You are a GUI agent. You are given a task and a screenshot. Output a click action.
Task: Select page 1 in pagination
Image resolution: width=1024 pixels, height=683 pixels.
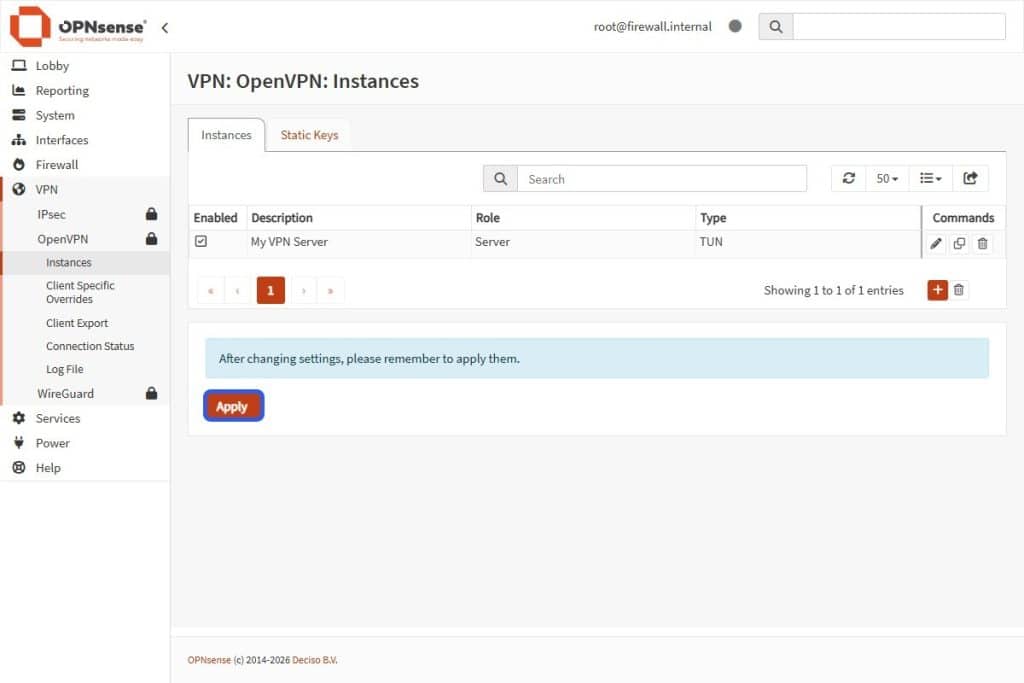pos(269,290)
